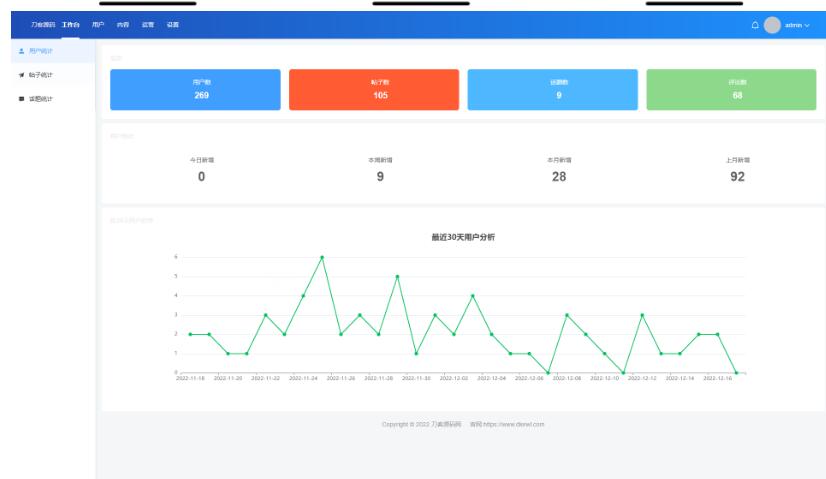Click the light blue 话题数 9 card
826x479 pixels.
coord(552,89)
